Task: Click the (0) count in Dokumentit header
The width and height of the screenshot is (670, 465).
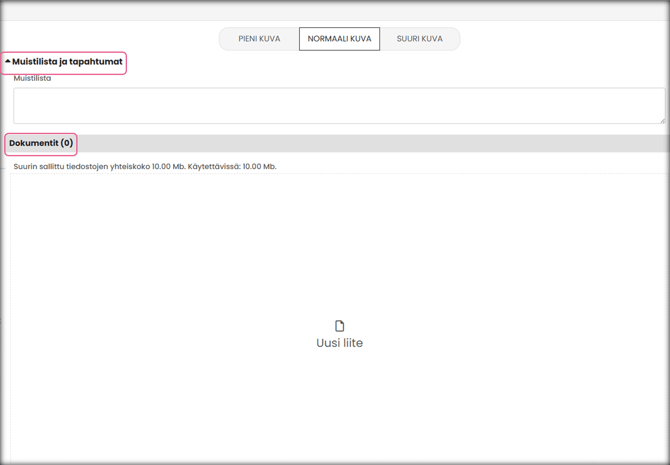Action: click(67, 144)
